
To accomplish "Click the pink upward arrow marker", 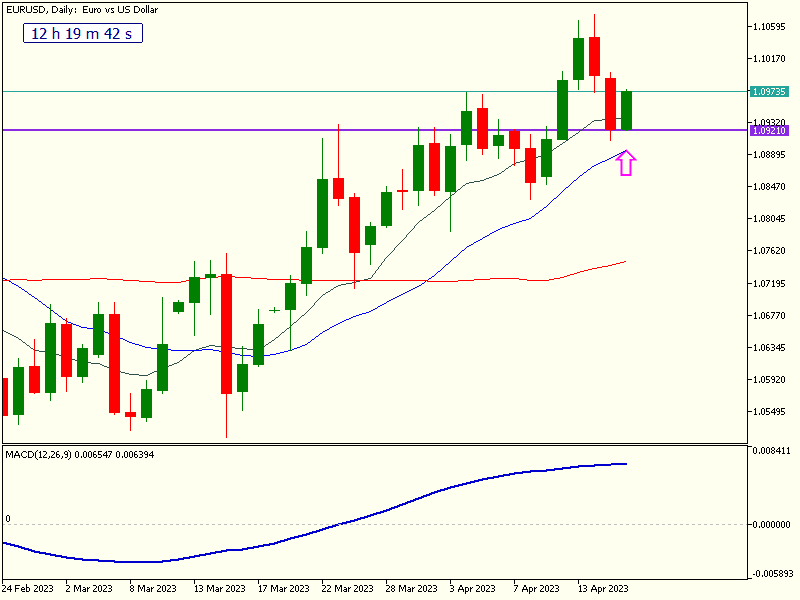I will 626,163.
